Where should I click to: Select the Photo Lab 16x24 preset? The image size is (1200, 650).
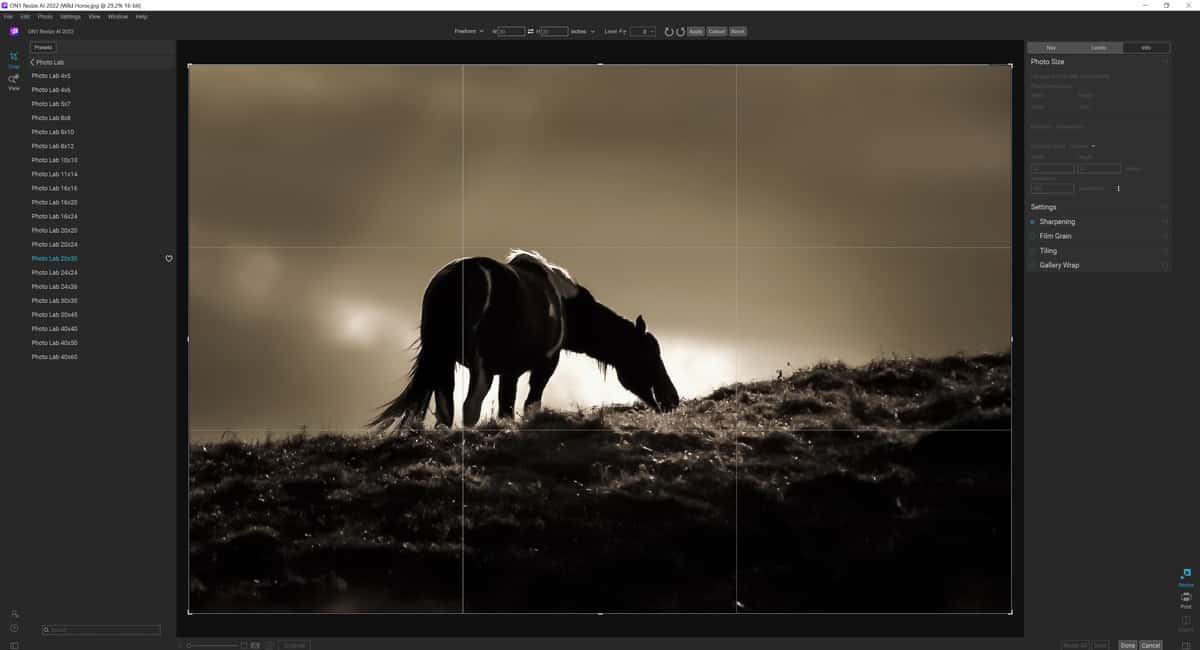(x=54, y=216)
